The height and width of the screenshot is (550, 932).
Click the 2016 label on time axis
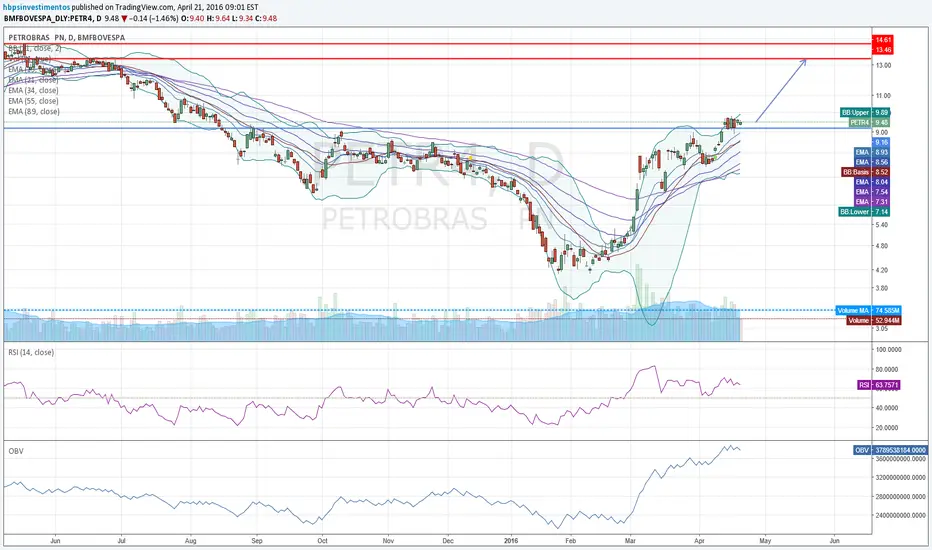pyautogui.click(x=511, y=541)
